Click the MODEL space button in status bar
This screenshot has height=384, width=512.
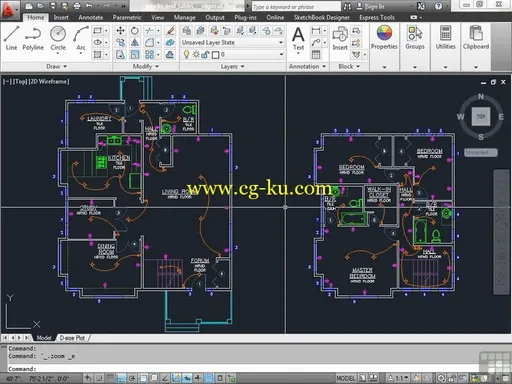(346, 378)
